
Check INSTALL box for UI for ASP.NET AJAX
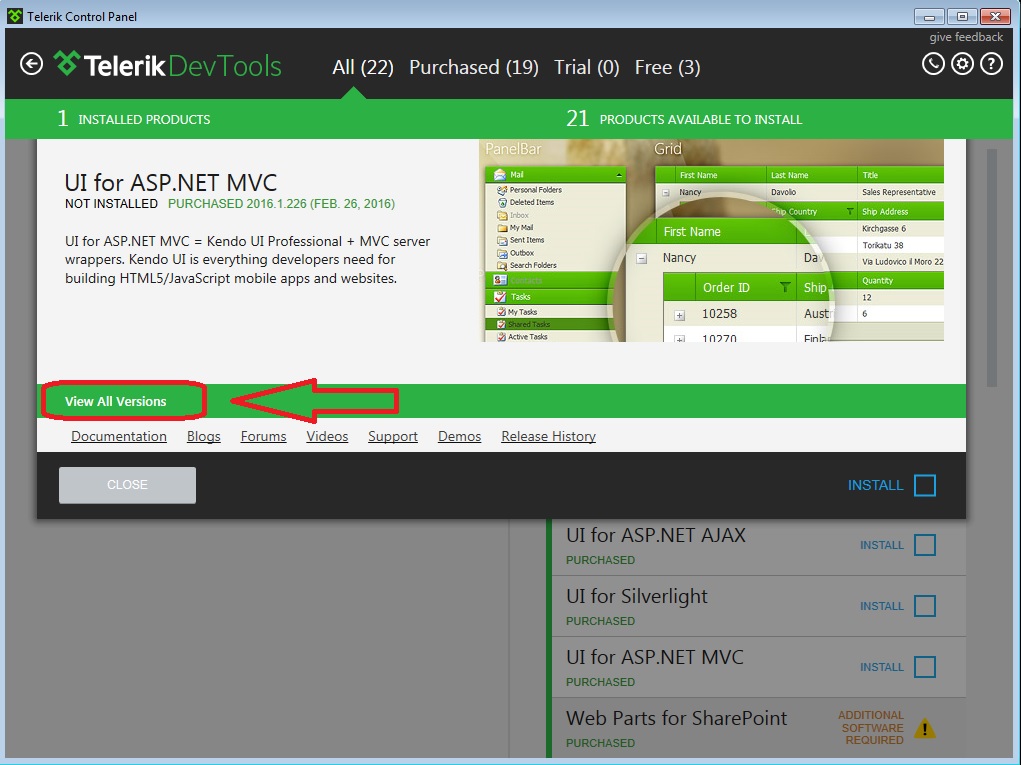click(925, 545)
